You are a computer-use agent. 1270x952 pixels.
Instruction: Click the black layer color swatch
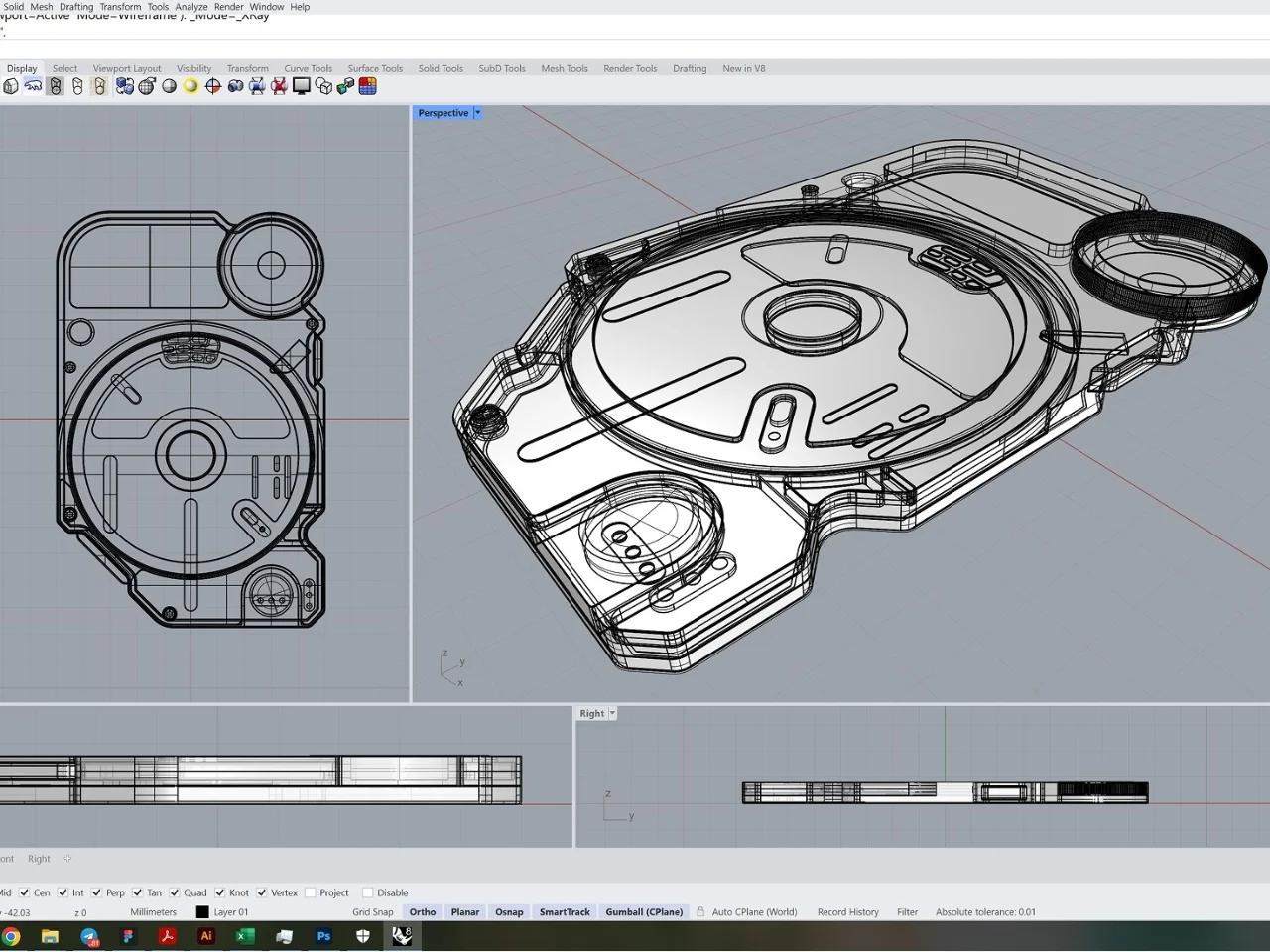pos(202,912)
